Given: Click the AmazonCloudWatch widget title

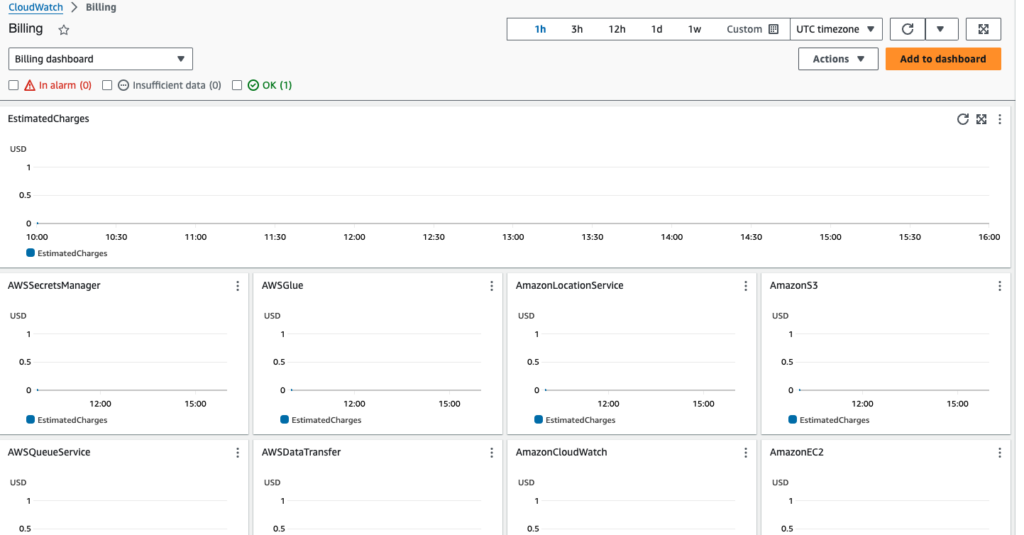Looking at the screenshot, I should tap(561, 452).
